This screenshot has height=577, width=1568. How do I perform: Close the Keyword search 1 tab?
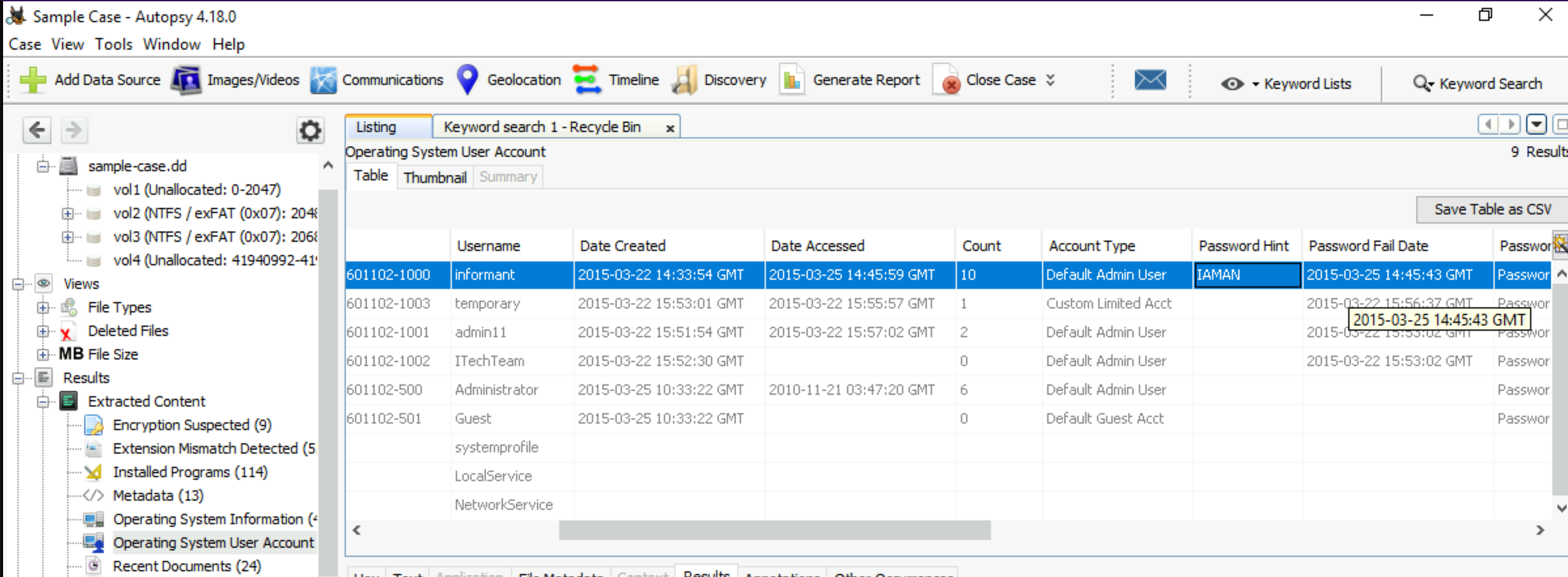click(670, 128)
